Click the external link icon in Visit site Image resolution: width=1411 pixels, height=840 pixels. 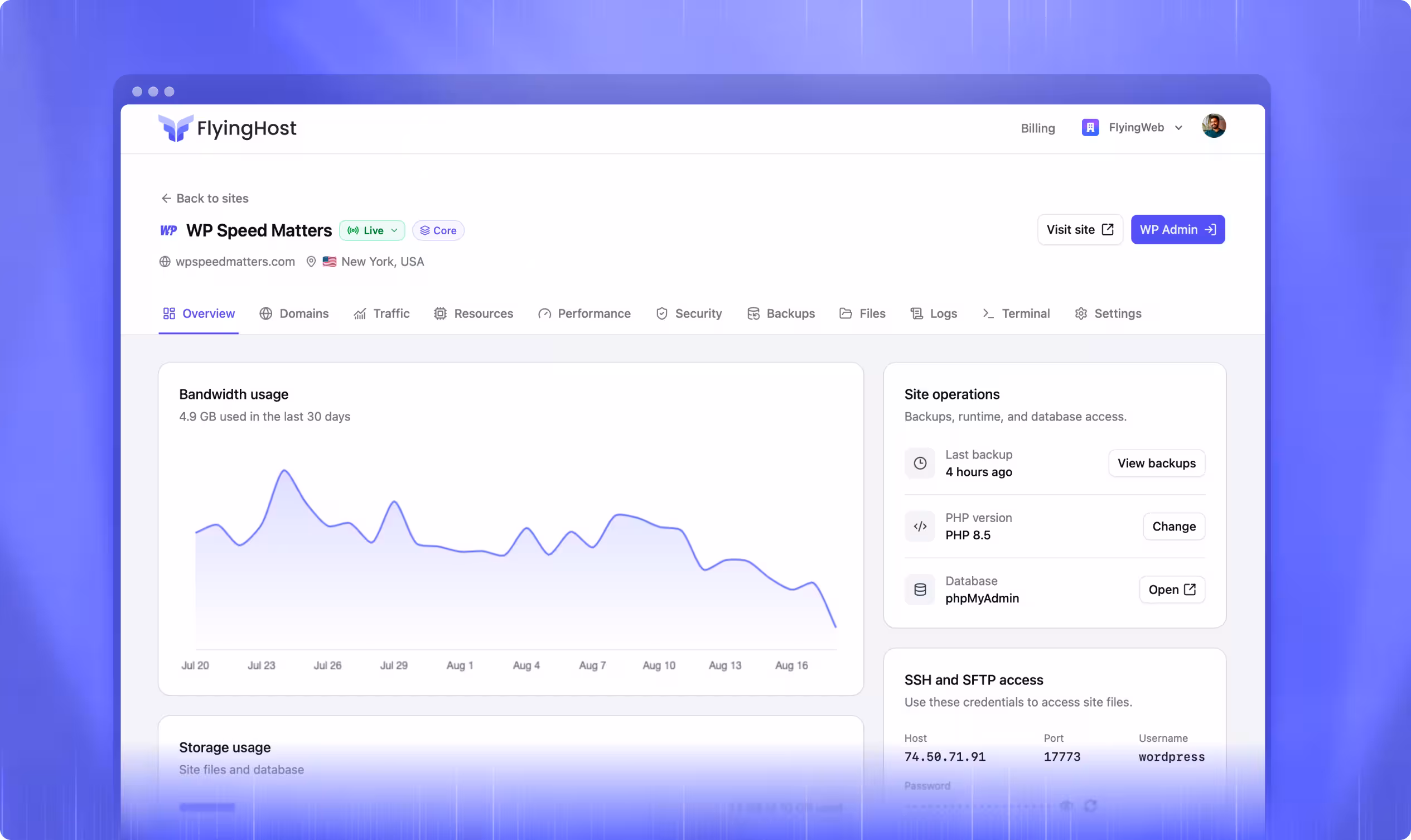(x=1108, y=229)
